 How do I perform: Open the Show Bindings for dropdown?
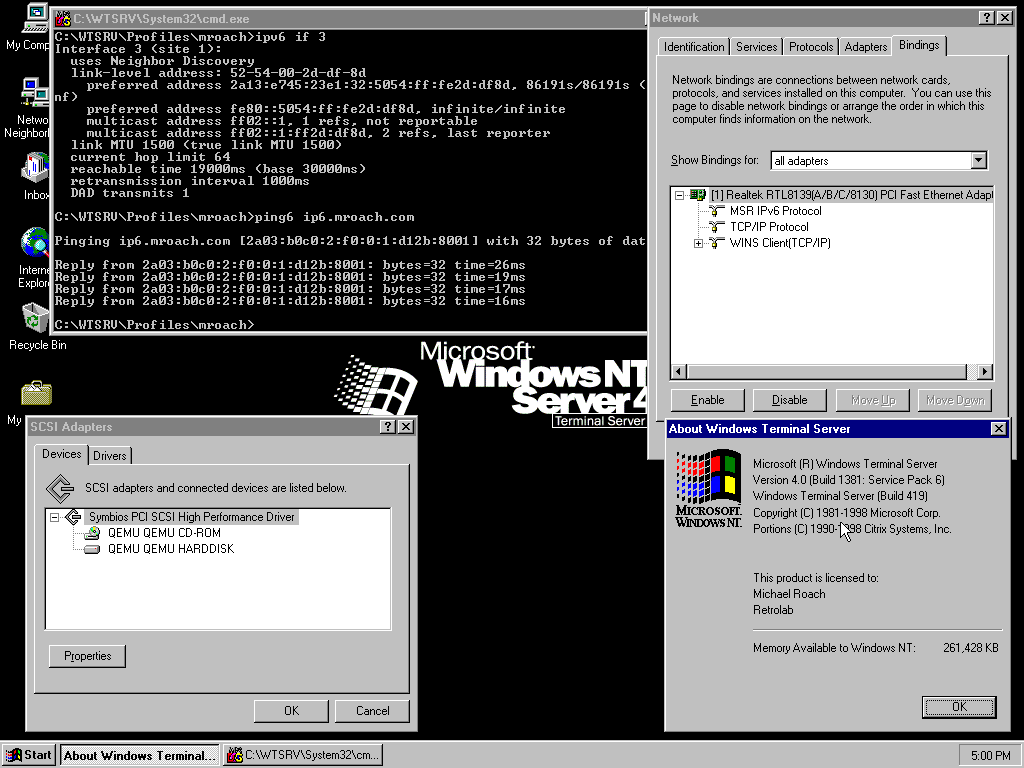point(978,161)
